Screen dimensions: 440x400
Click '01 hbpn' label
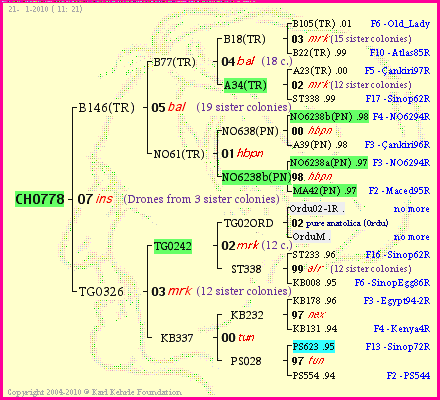[x=242, y=154]
